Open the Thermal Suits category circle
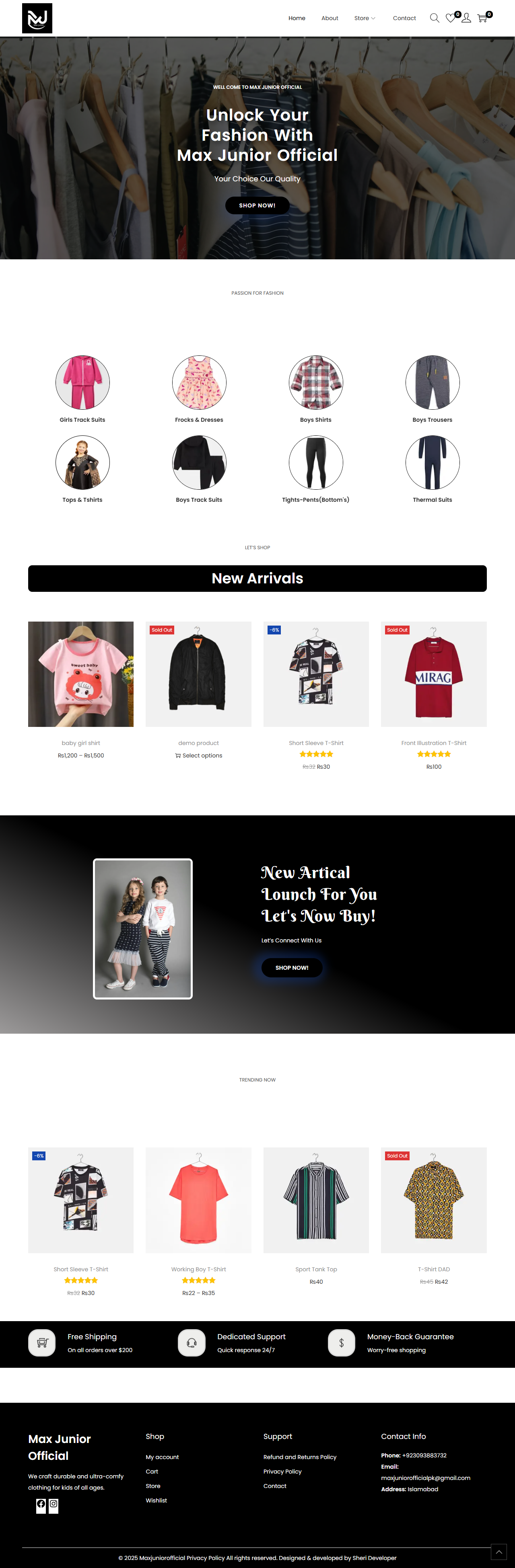 coord(432,462)
